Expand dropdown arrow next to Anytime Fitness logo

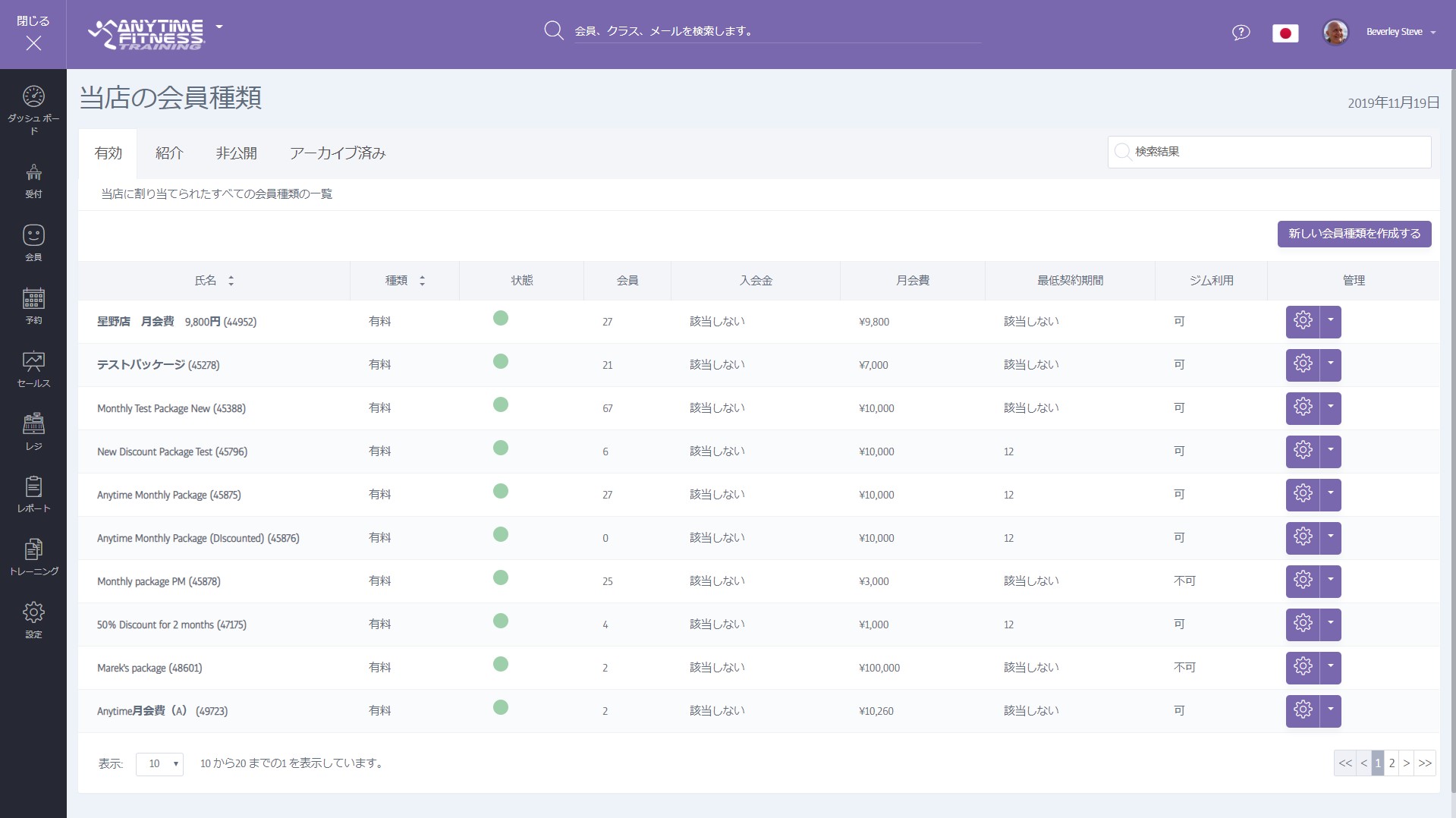(x=219, y=27)
